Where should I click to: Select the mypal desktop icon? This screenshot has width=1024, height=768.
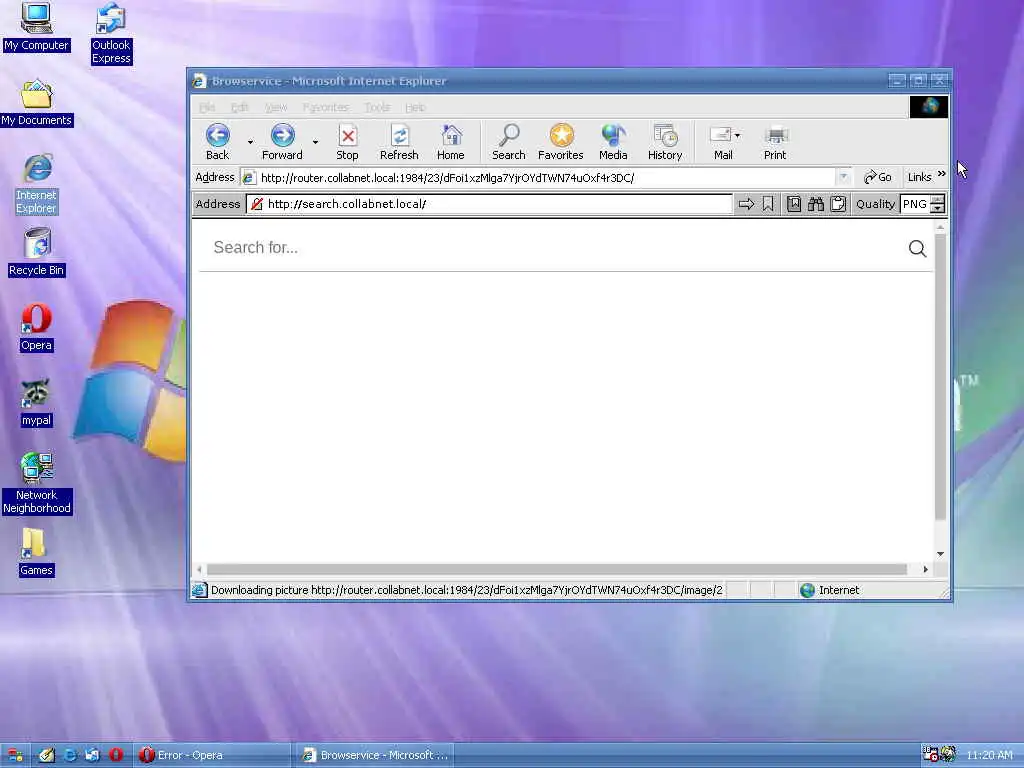pyautogui.click(x=36, y=402)
